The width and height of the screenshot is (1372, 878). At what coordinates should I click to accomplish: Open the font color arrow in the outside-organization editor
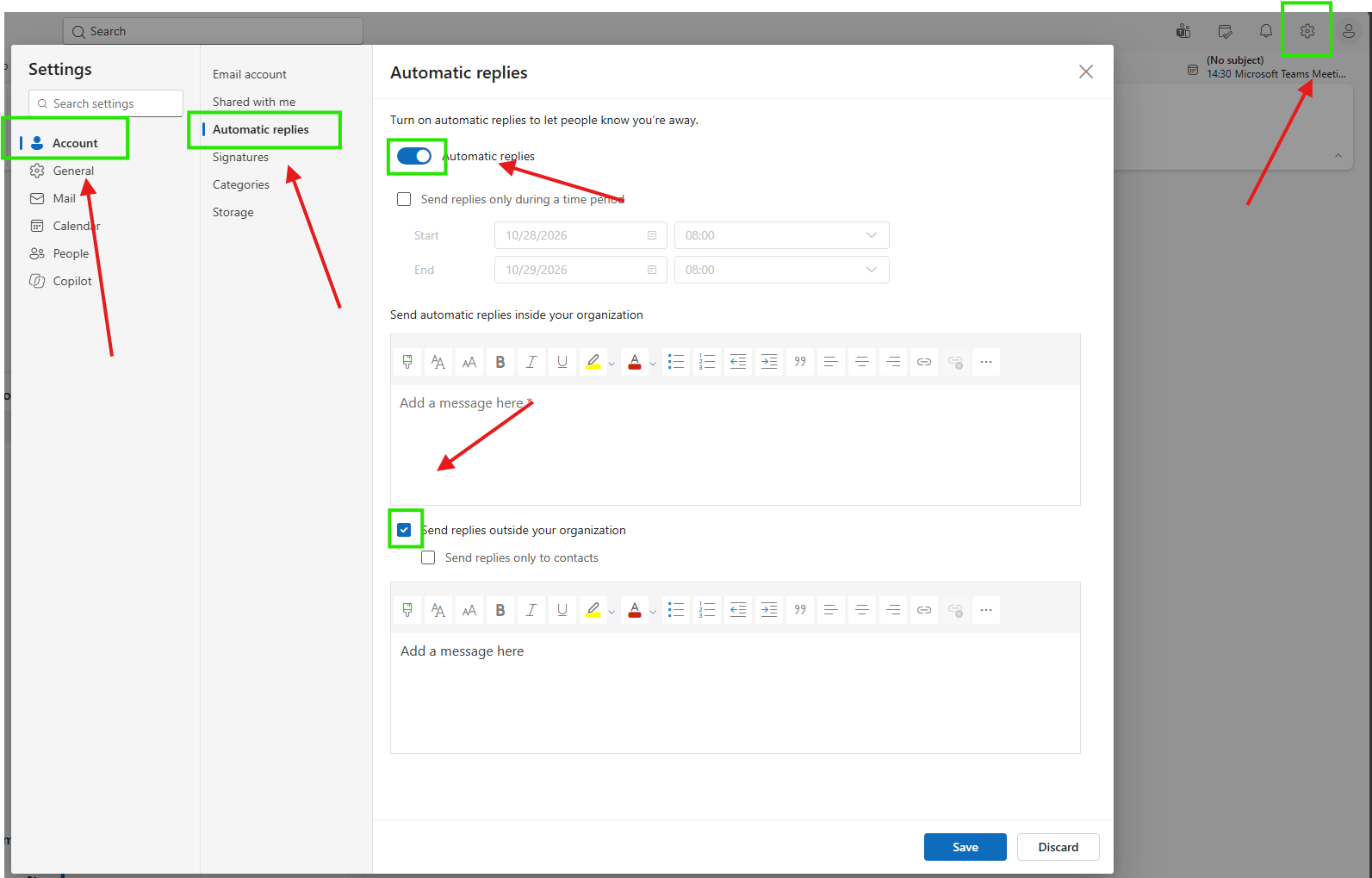(x=653, y=611)
